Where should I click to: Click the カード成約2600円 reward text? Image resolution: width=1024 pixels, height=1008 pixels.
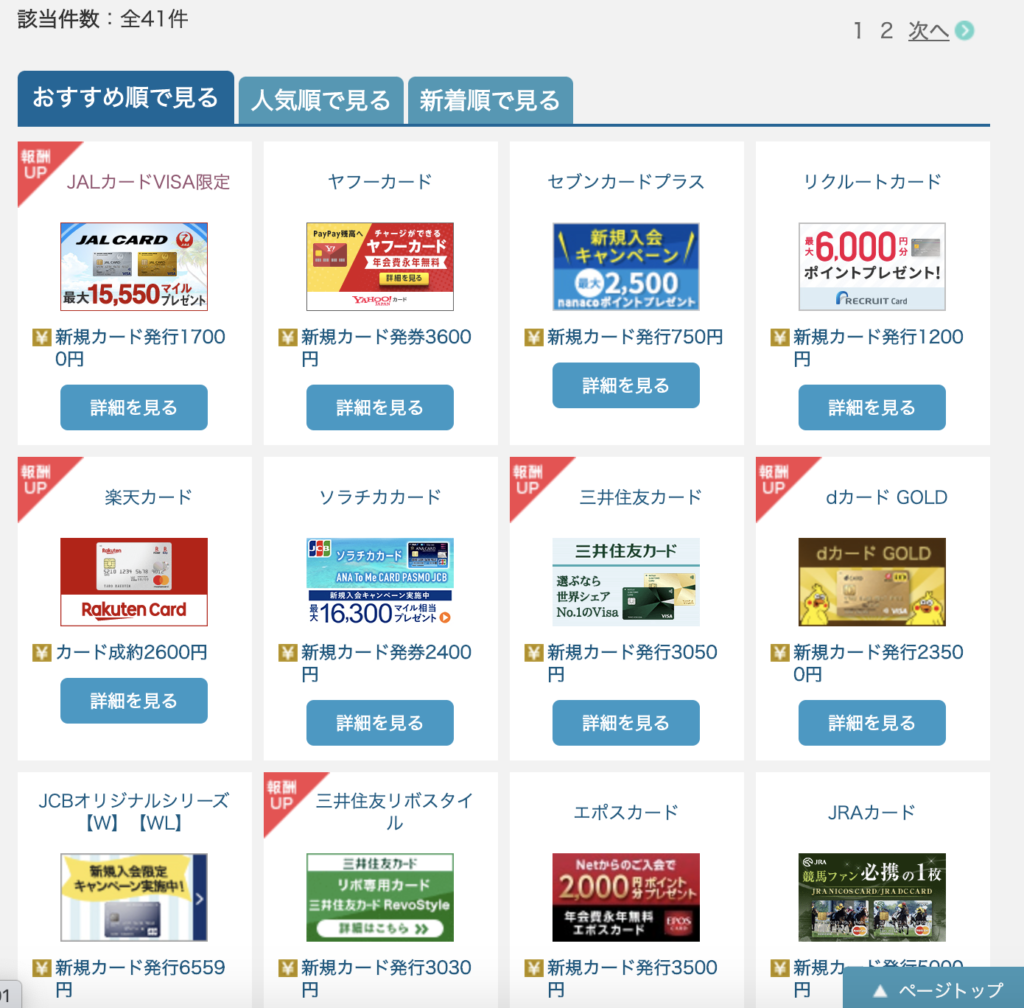click(x=131, y=652)
